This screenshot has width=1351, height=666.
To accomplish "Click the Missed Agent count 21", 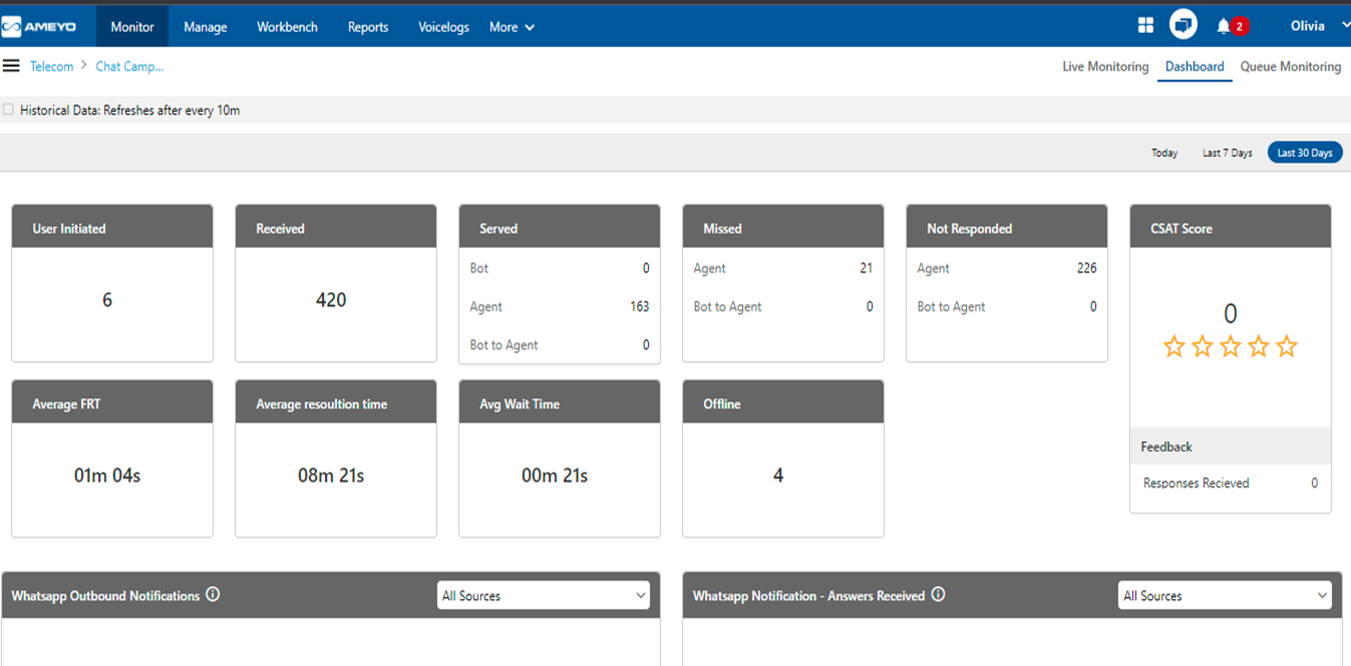I will tap(866, 268).
